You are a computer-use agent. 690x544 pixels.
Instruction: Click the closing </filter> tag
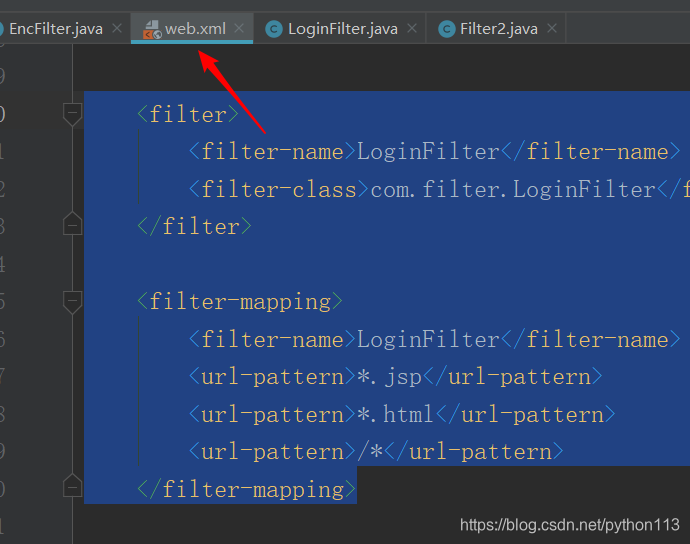click(x=195, y=227)
